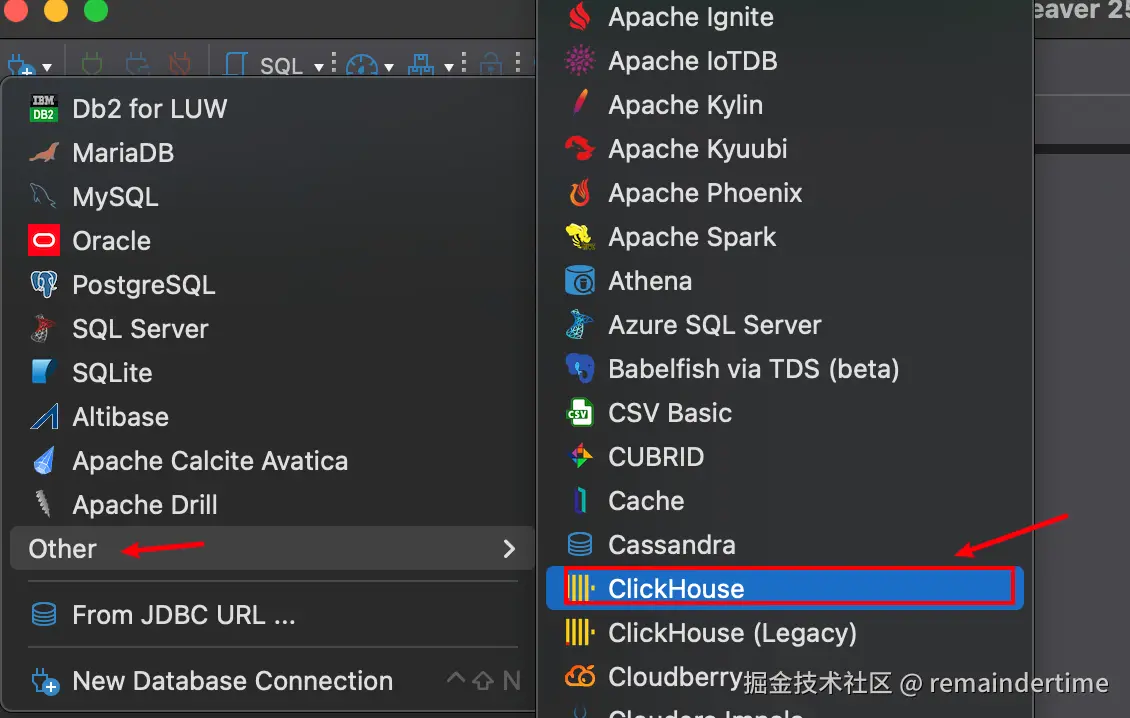Pick the PostgreSQL elephant icon
Viewport: 1130px width, 718px height.
[43, 284]
